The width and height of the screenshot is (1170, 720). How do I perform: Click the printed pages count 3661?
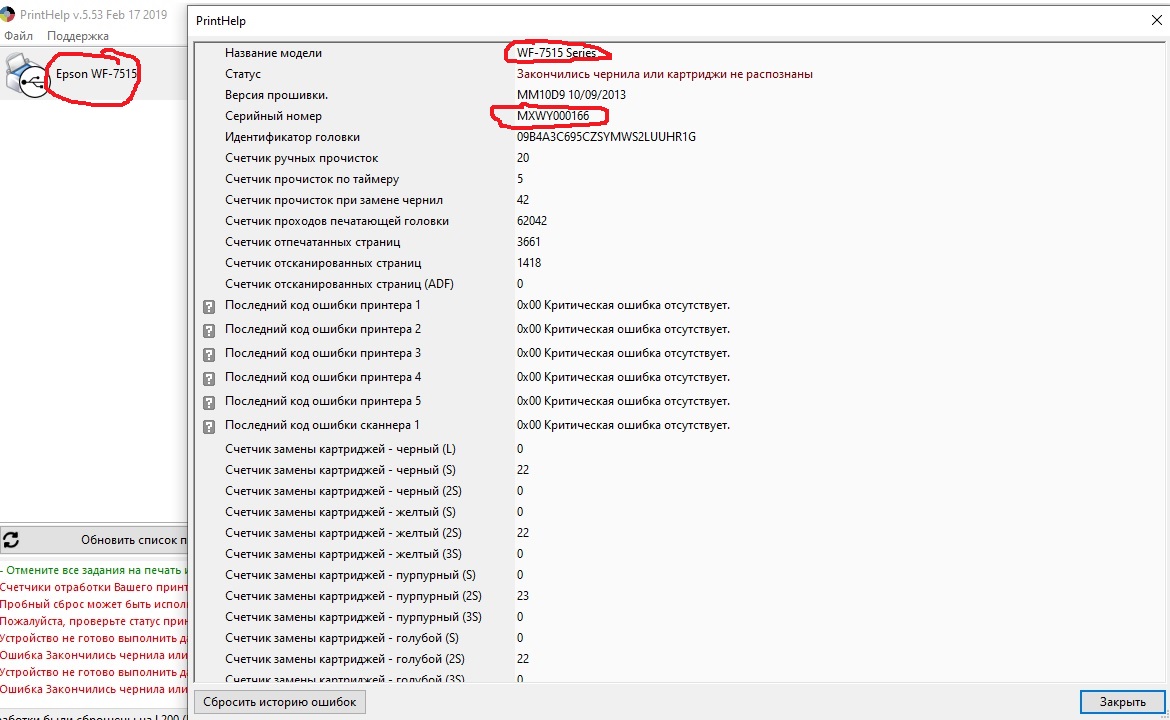pos(528,242)
